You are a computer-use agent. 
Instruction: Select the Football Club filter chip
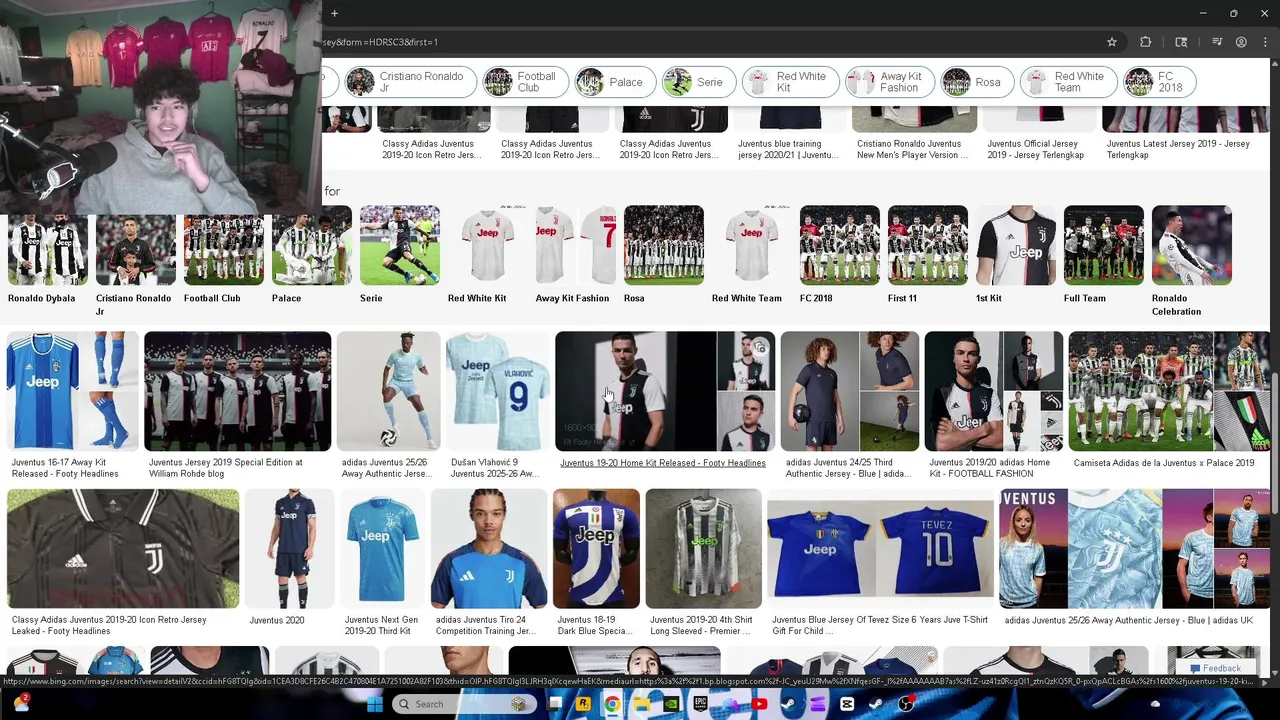point(525,82)
